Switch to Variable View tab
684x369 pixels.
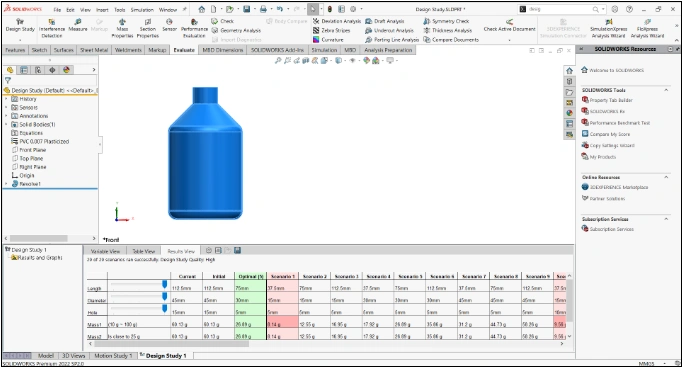(x=105, y=252)
